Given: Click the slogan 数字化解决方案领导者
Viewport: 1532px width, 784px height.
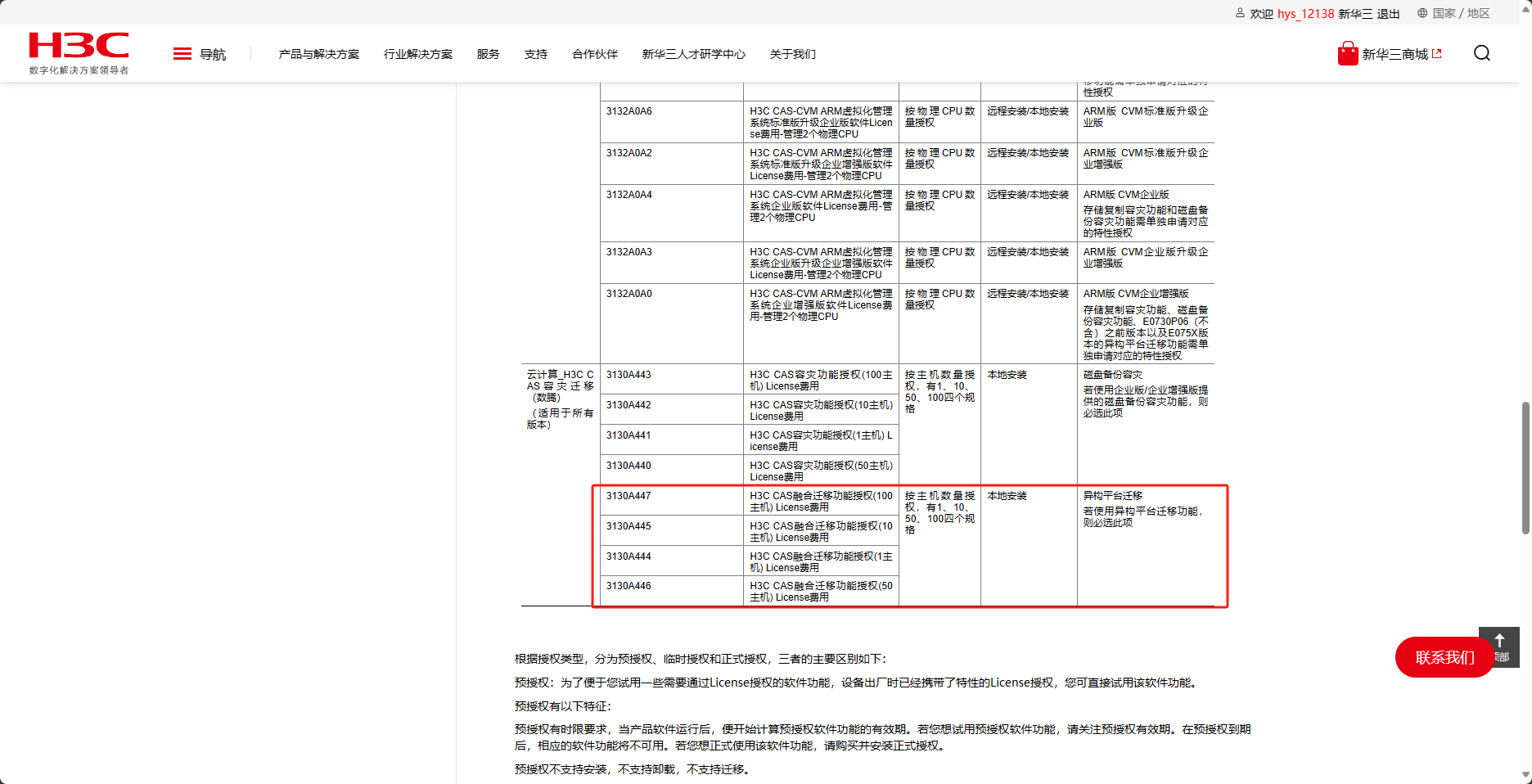Looking at the screenshot, I should [x=79, y=70].
